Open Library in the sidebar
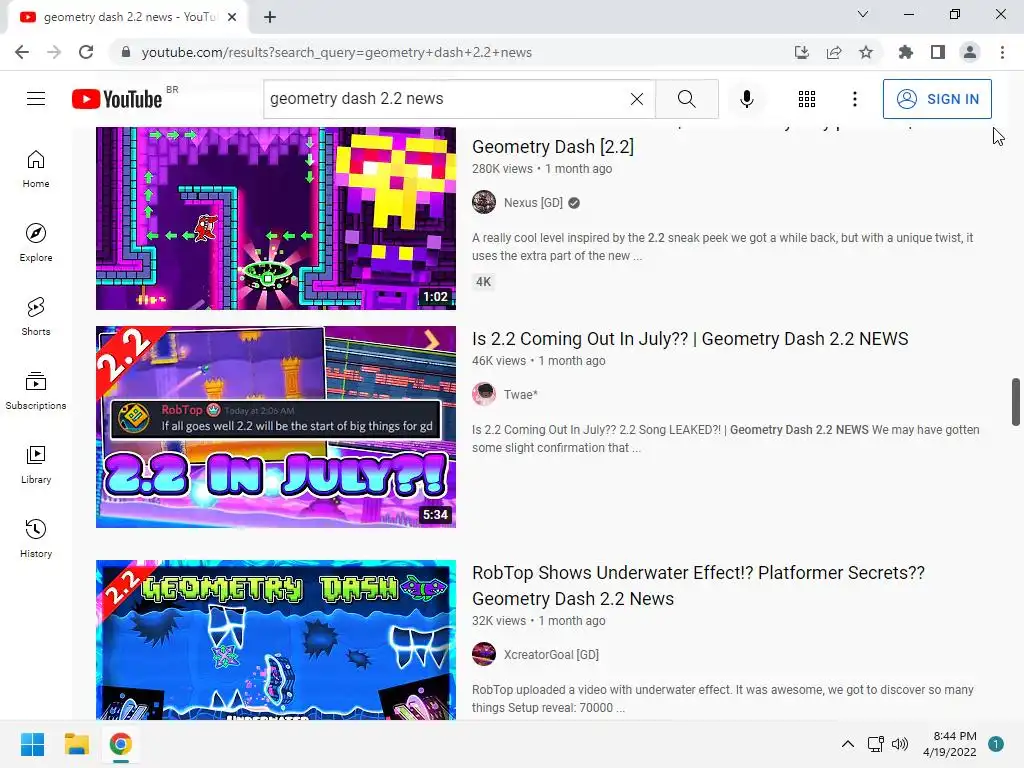Screen dimensions: 1024x768 click(36, 464)
